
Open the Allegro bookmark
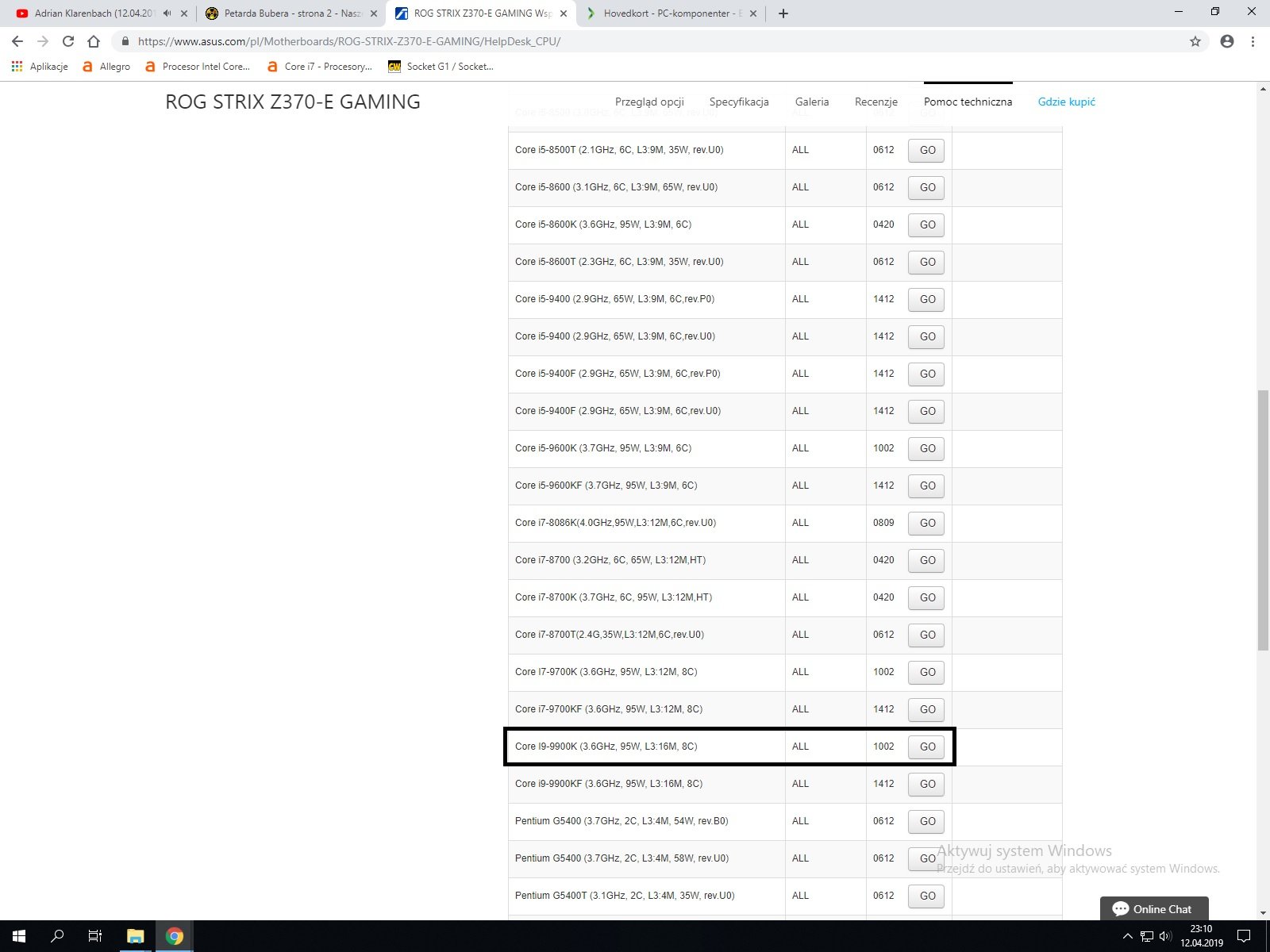coord(106,67)
